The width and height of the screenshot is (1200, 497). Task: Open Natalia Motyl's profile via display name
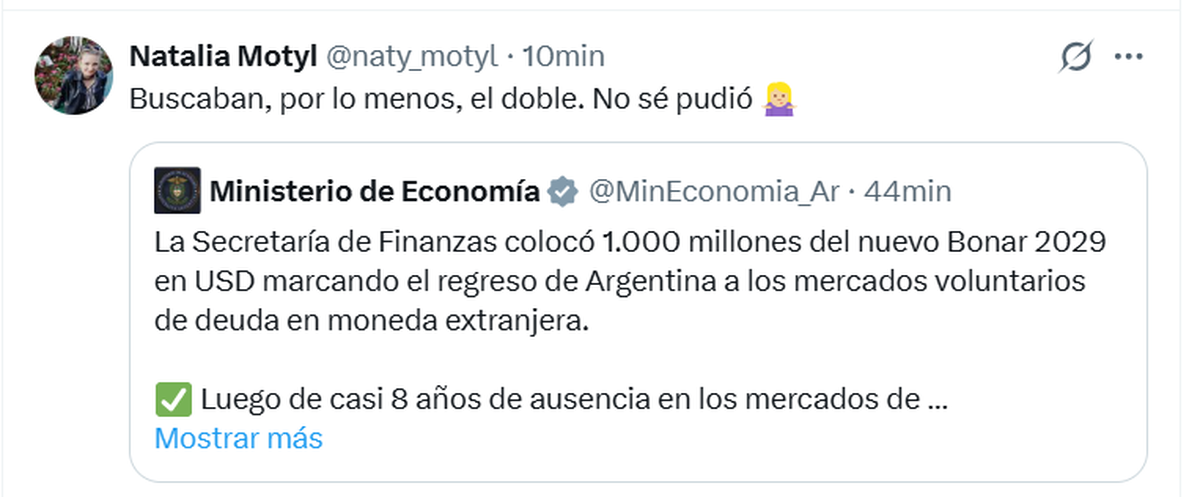[x=222, y=56]
